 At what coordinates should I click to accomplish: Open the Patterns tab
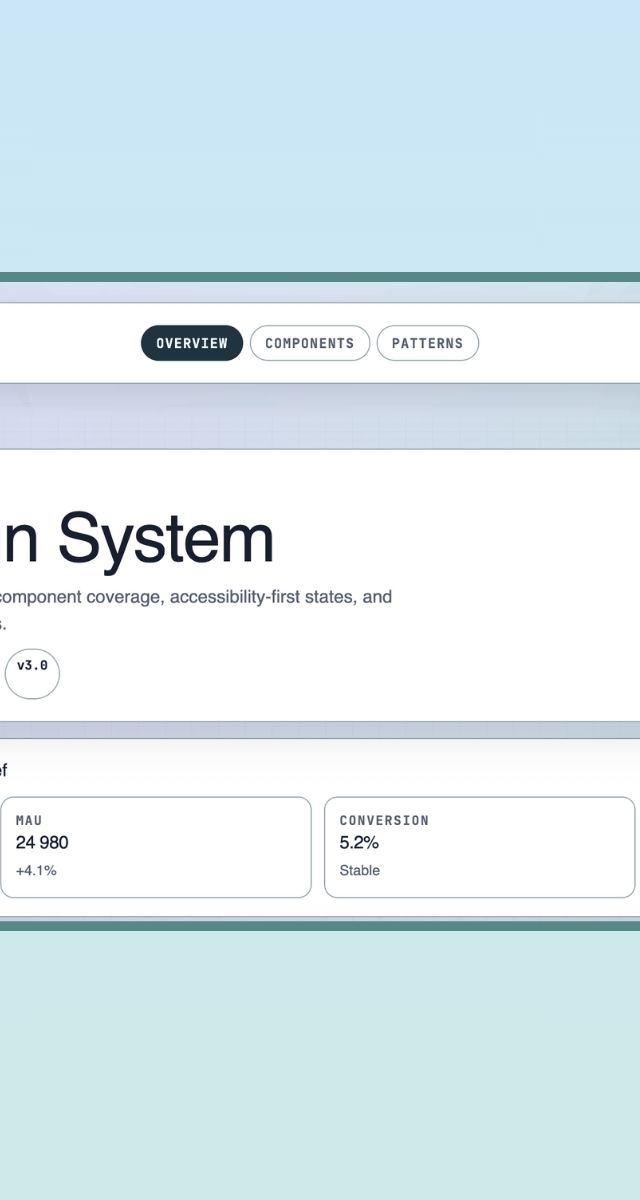click(x=428, y=343)
